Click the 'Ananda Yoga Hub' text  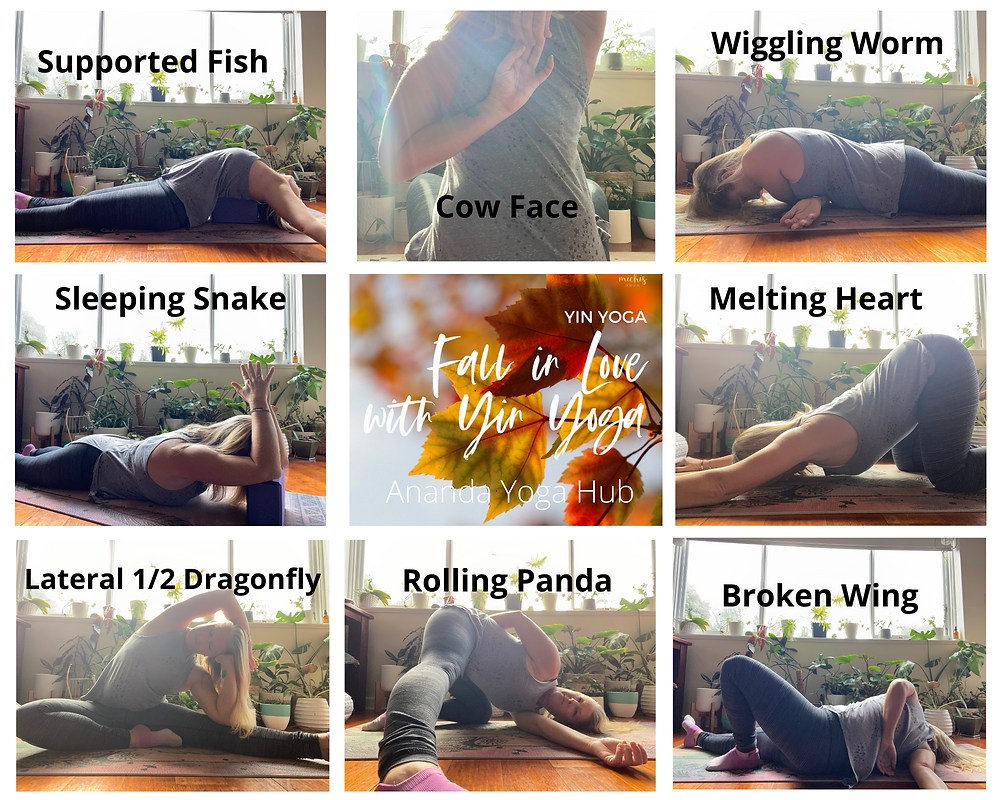click(x=510, y=492)
